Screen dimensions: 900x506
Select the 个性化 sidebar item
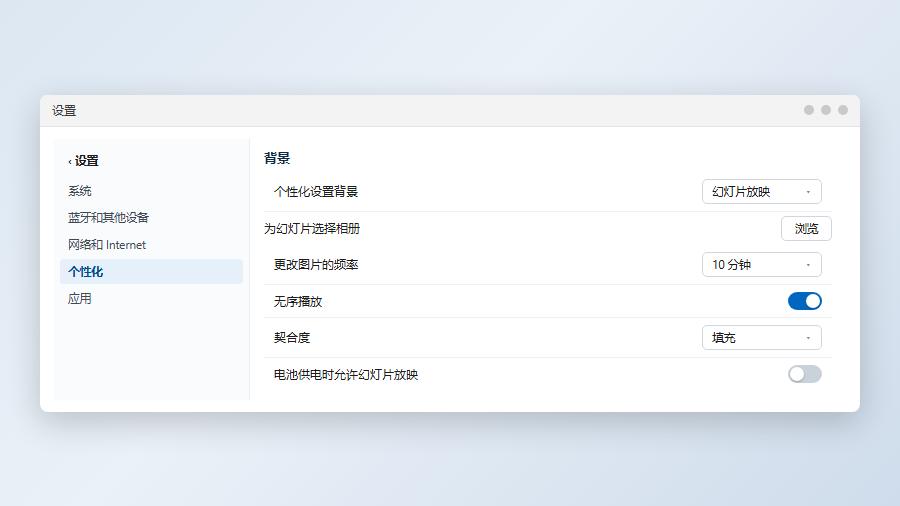152,271
